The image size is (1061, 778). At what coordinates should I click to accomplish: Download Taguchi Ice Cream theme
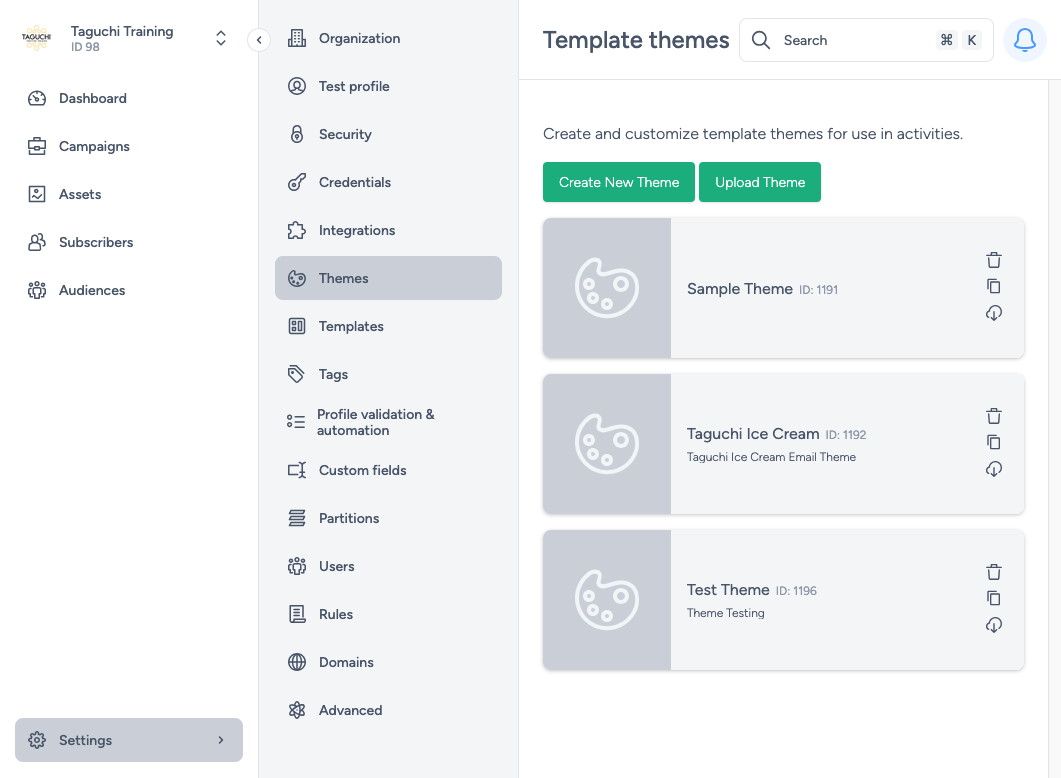(993, 469)
